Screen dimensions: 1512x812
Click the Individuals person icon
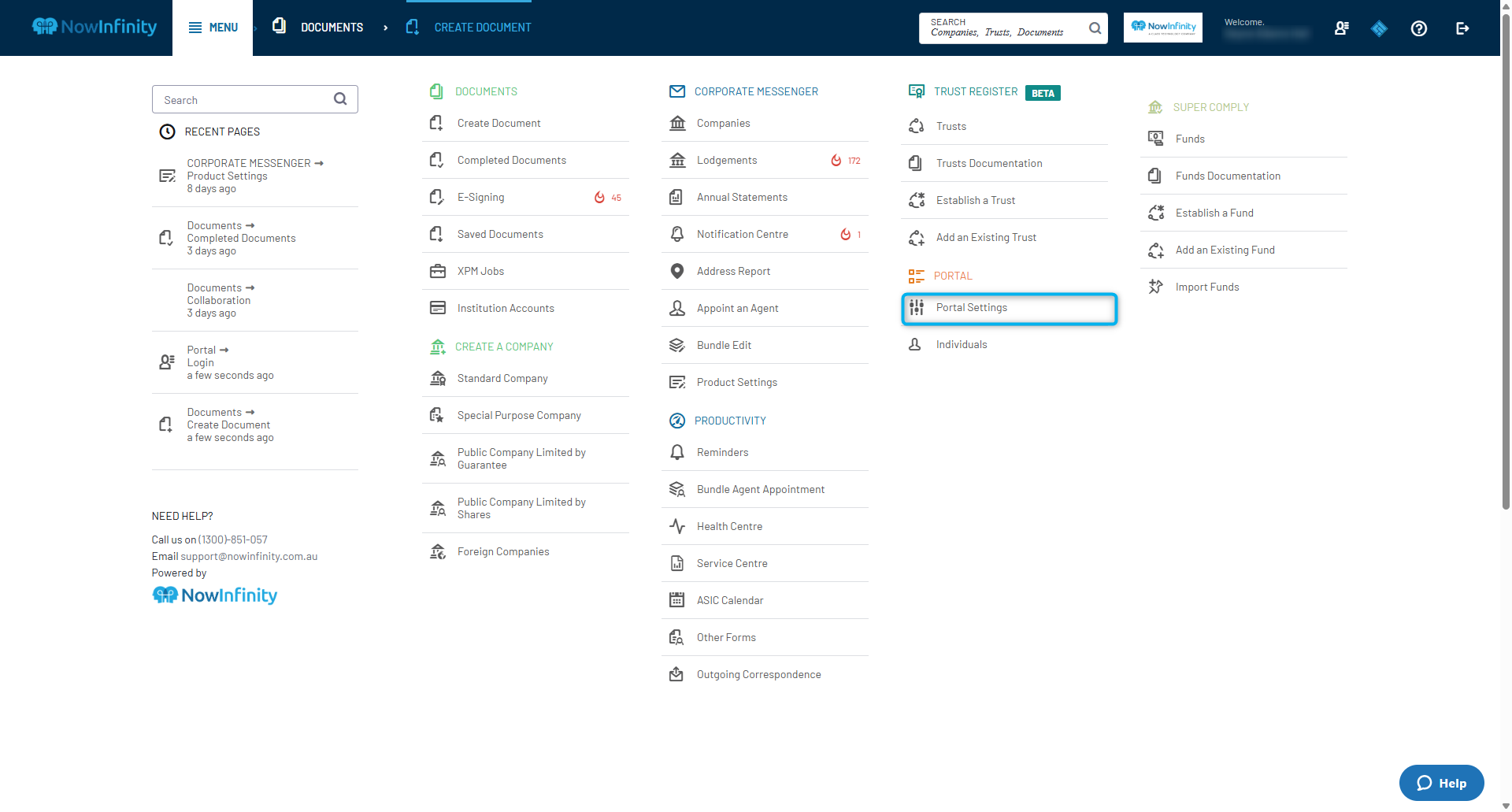tap(915, 344)
